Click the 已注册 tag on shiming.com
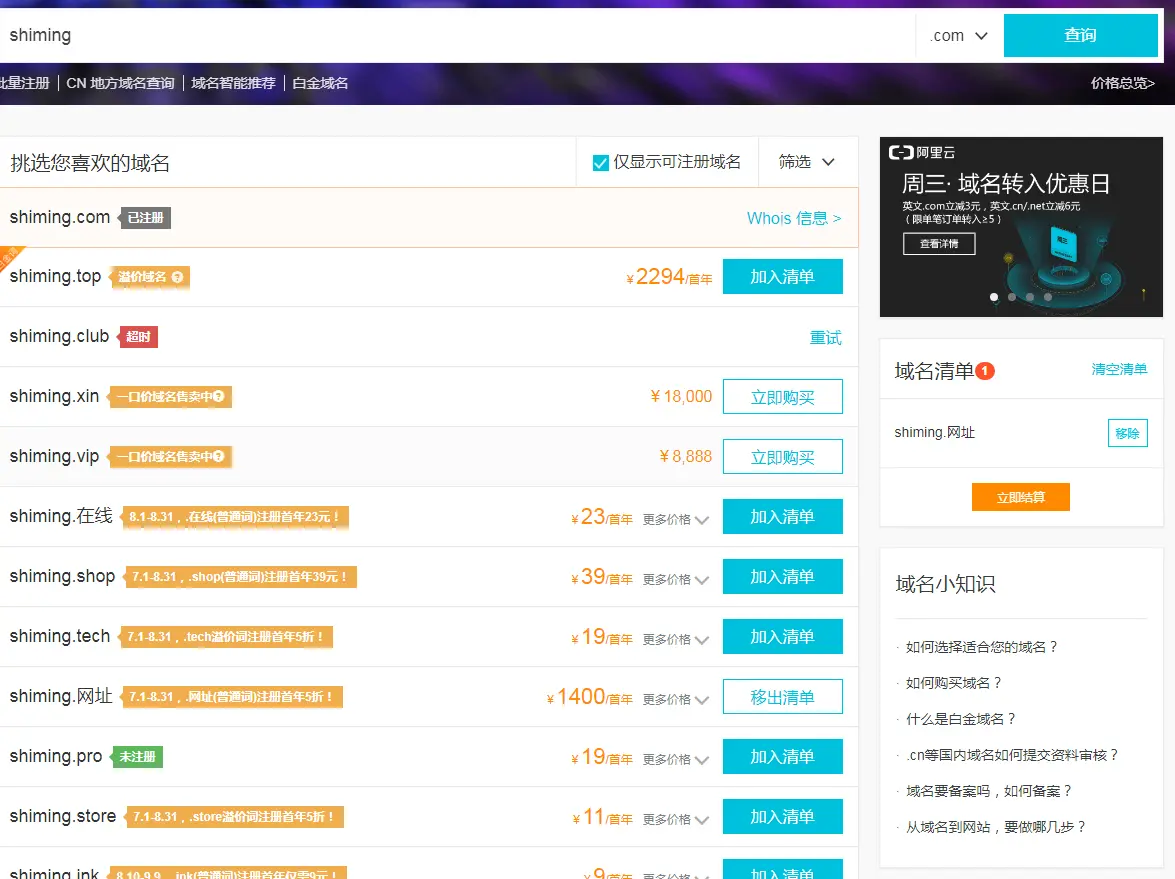1175x879 pixels. 145,218
